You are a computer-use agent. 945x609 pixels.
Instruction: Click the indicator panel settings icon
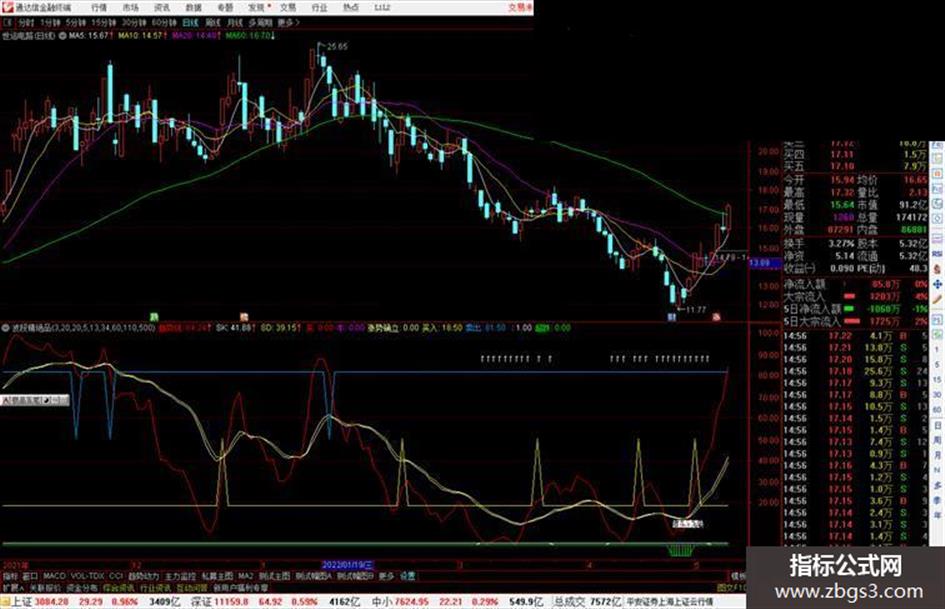click(6, 329)
